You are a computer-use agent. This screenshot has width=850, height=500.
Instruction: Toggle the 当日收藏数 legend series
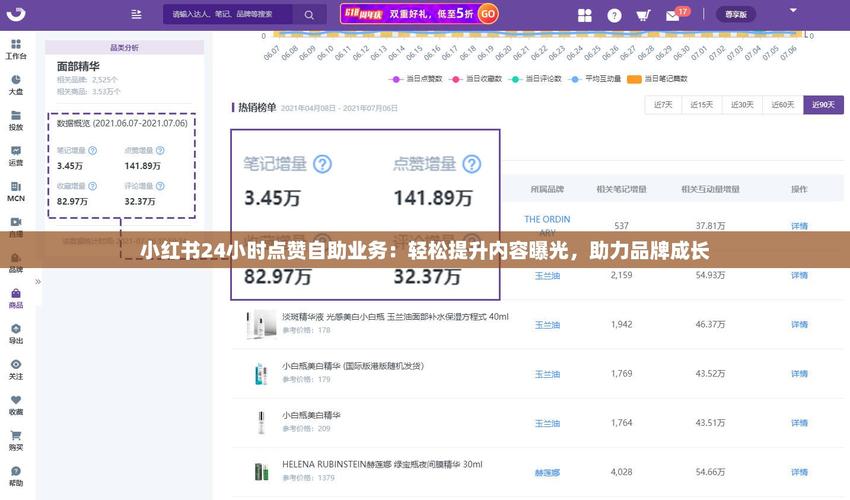tap(475, 79)
